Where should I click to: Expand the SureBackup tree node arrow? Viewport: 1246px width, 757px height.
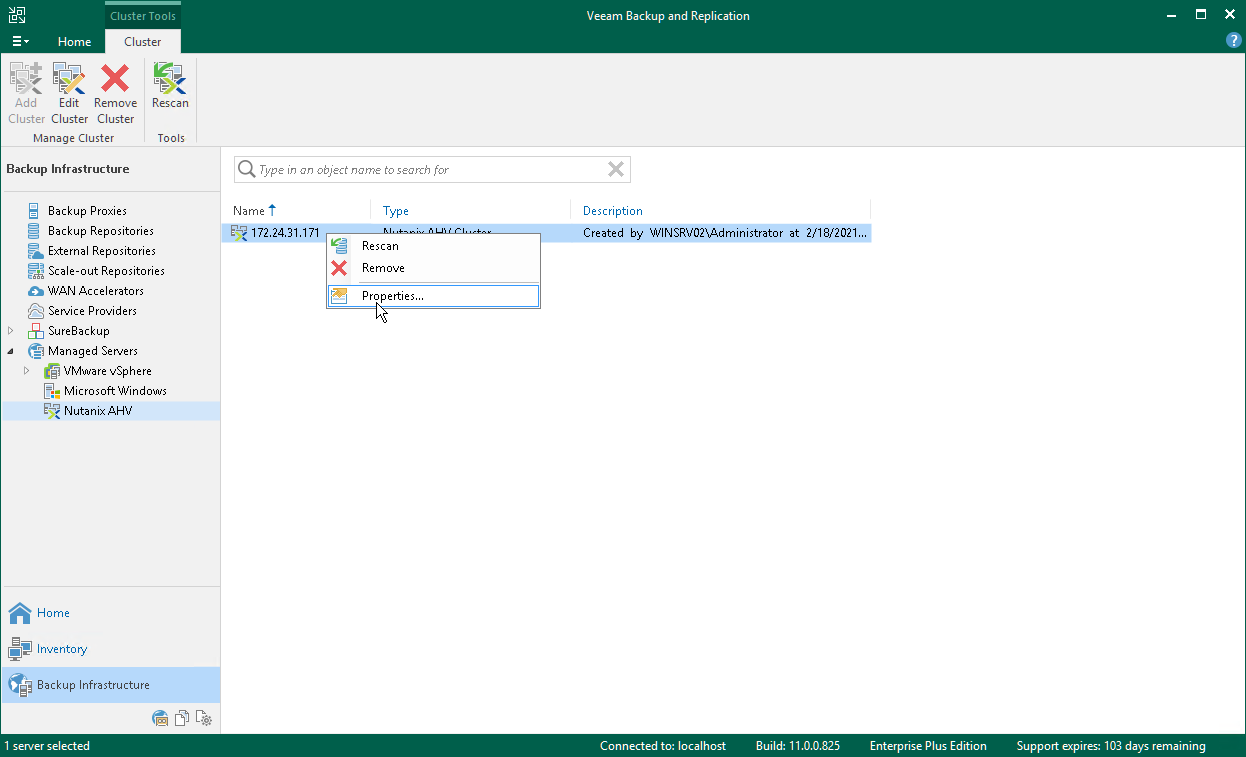(11, 331)
